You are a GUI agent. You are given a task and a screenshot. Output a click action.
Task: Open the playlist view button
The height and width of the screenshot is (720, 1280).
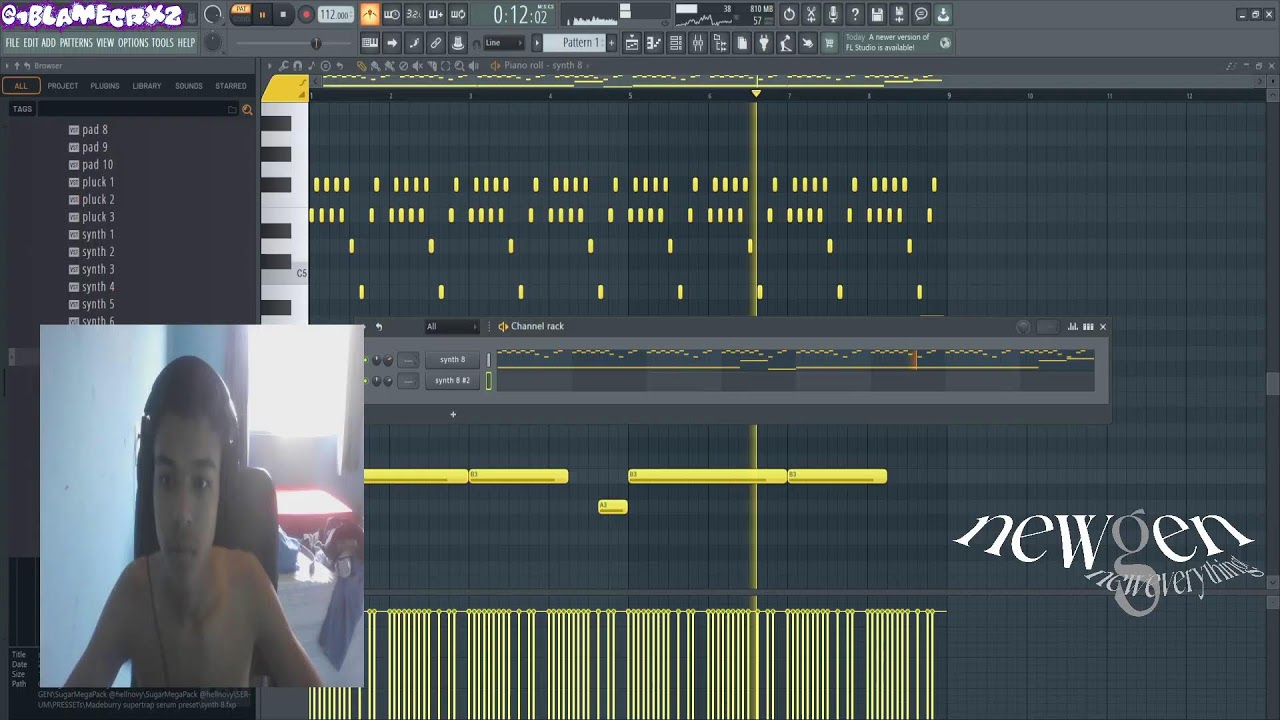click(632, 43)
